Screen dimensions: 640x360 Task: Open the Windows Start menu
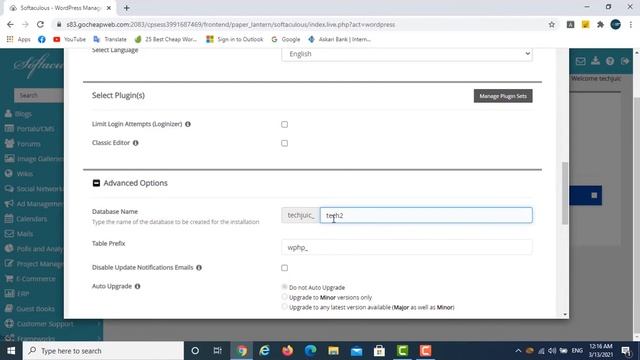(x=11, y=351)
